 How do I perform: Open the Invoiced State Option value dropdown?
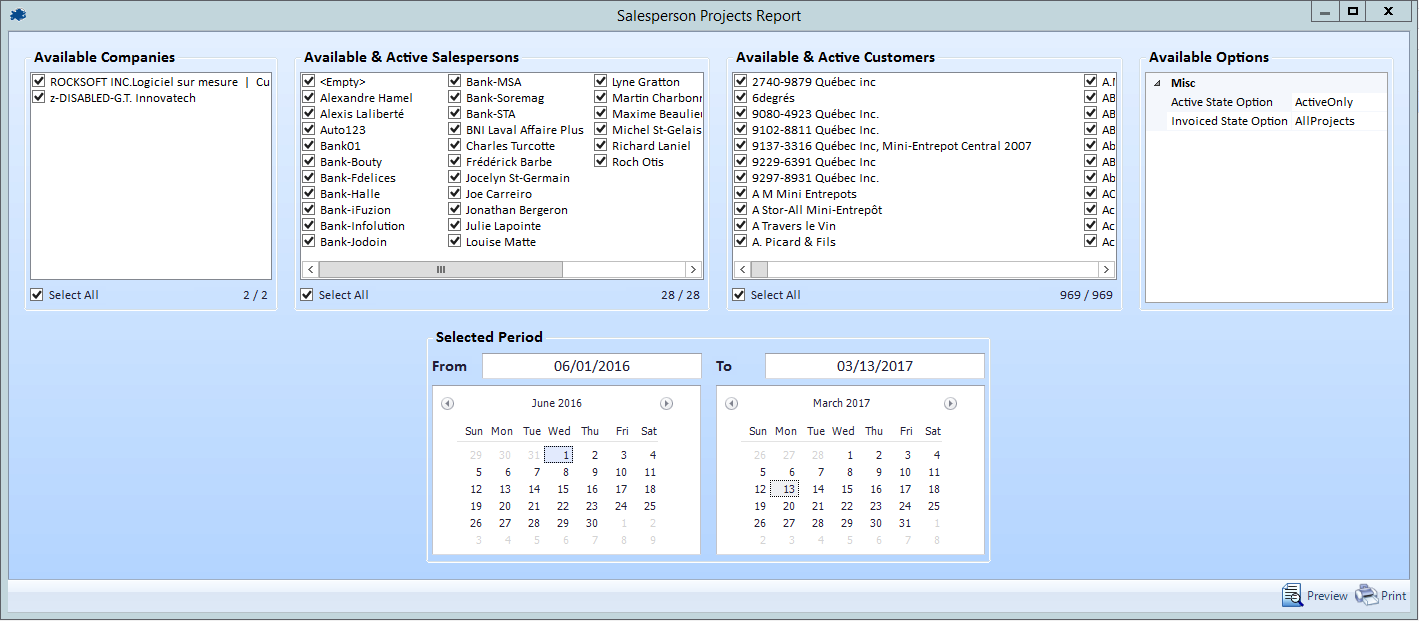pos(1337,121)
